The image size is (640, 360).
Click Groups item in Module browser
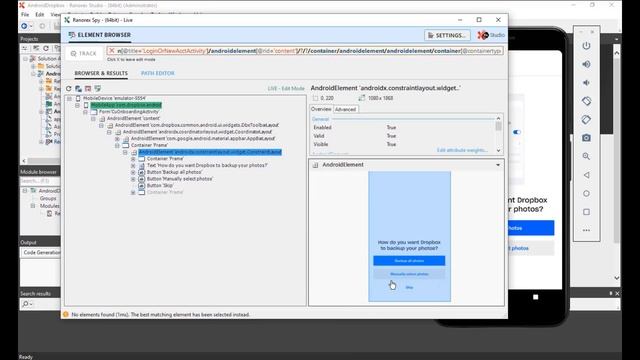[48, 198]
